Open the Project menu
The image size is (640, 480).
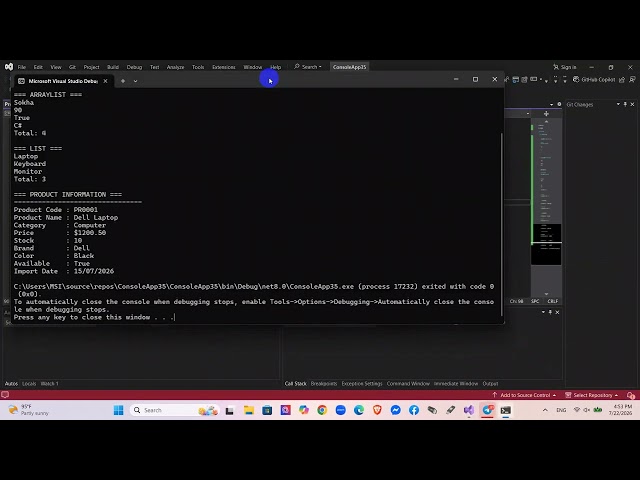91,67
